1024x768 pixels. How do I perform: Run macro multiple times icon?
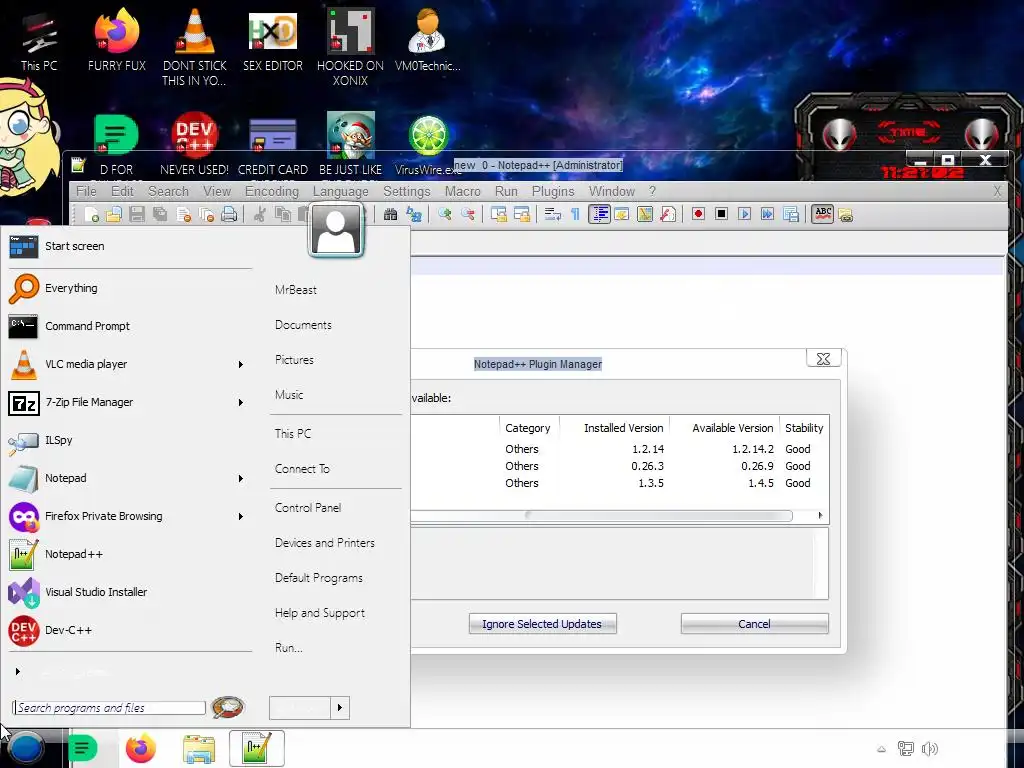[767, 214]
